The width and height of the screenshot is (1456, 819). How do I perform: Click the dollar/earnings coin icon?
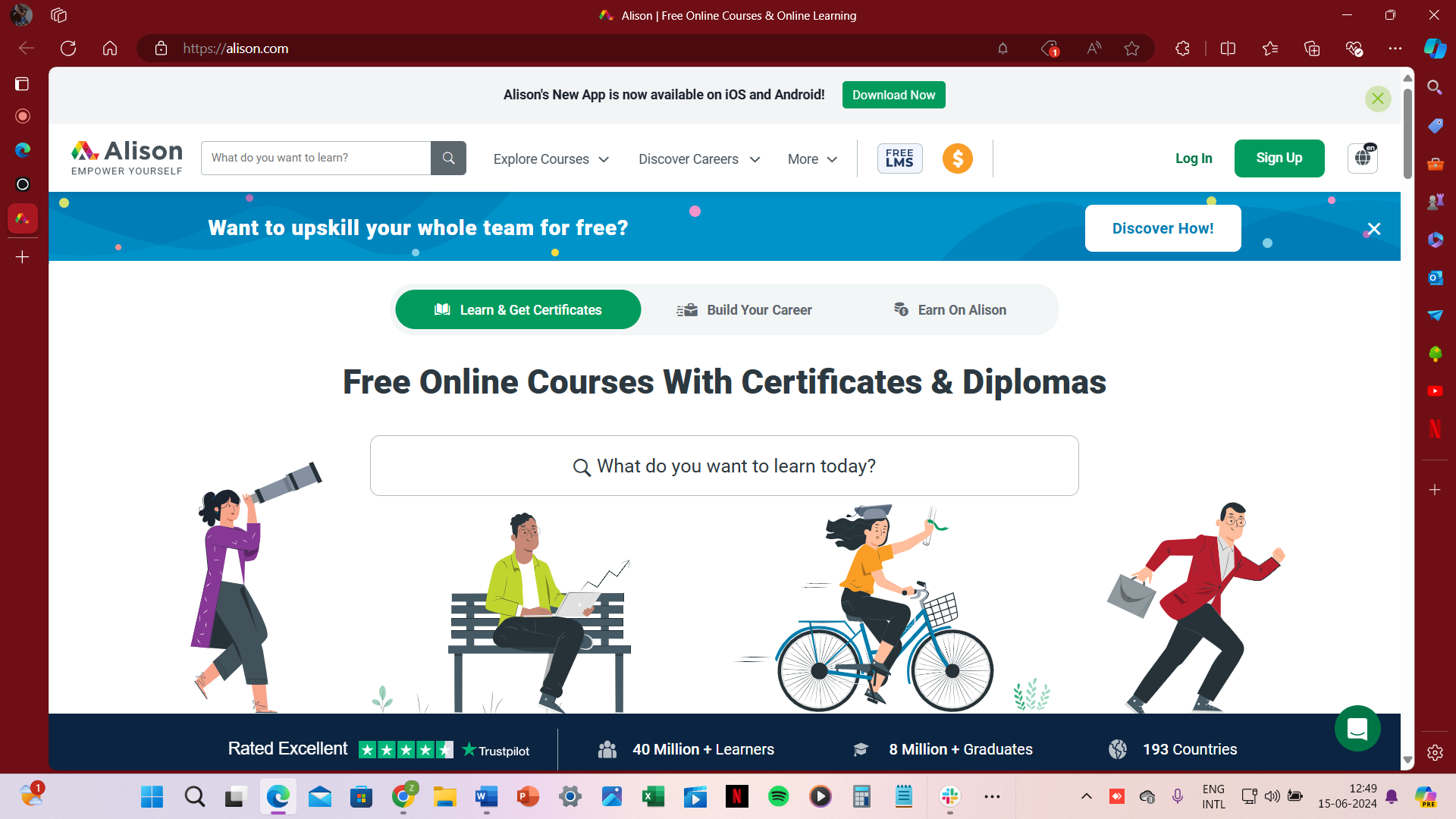(x=957, y=158)
